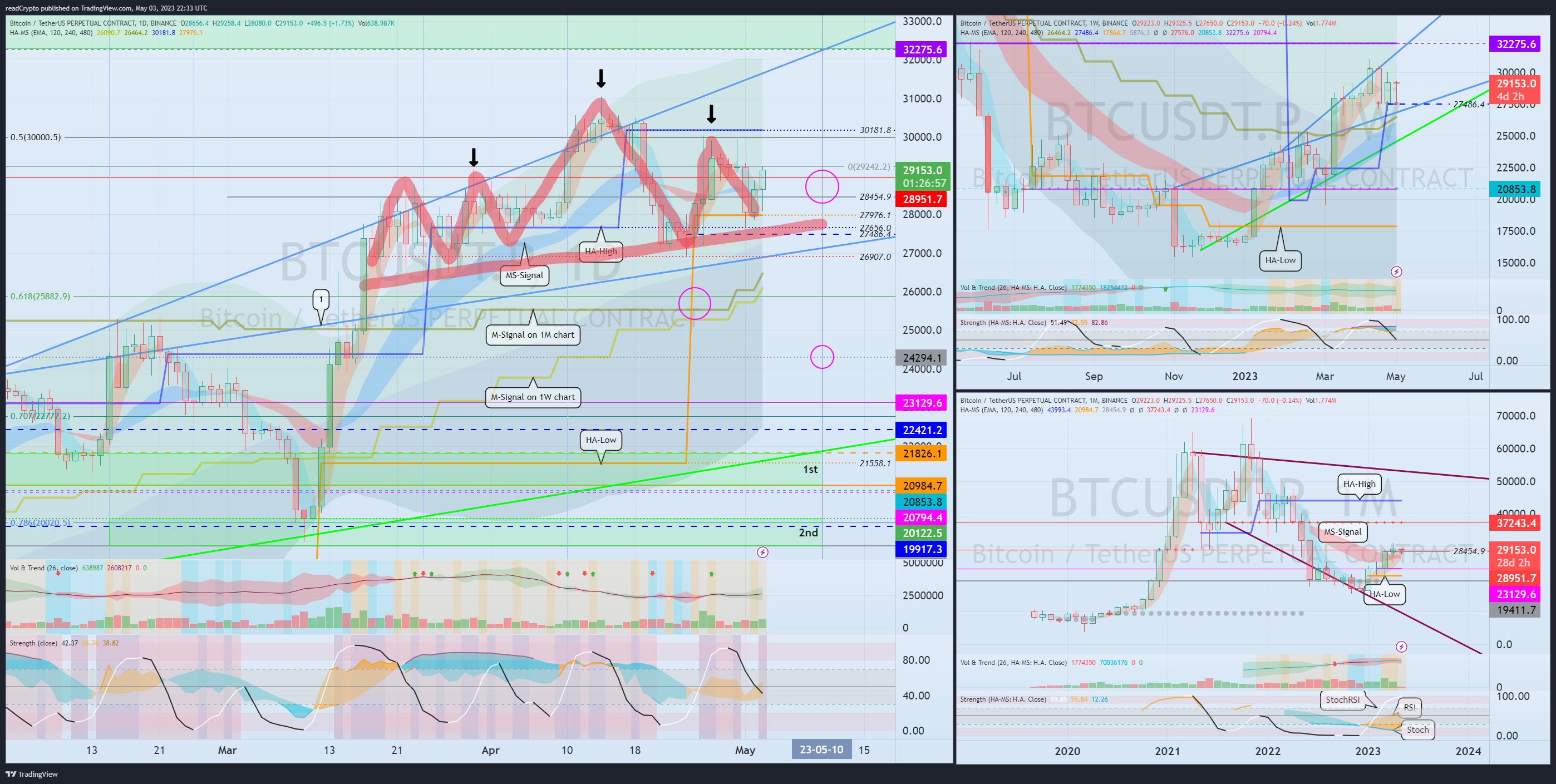Click the 26907.0 price line label

pos(875,257)
